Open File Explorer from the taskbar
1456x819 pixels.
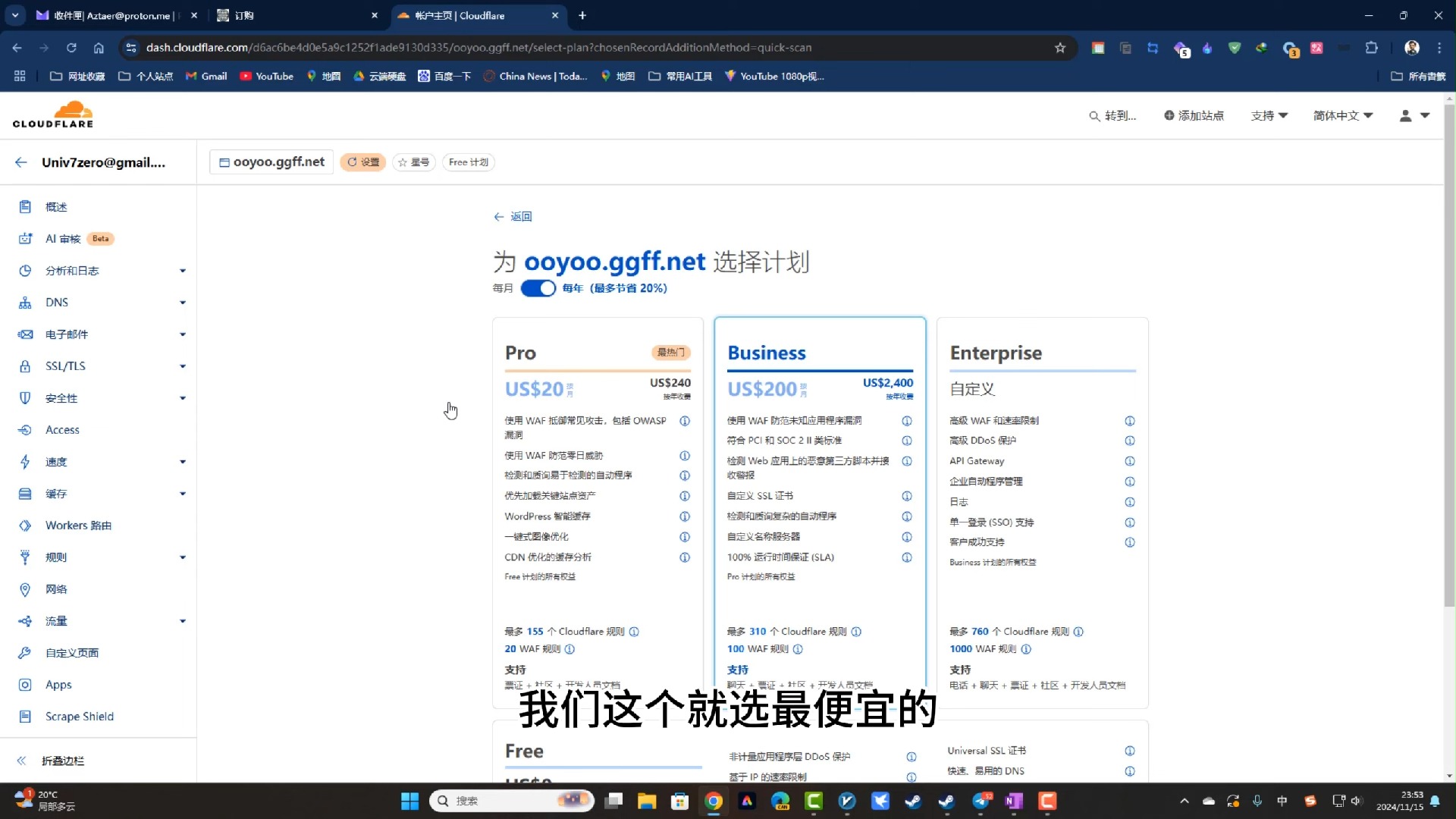pyautogui.click(x=647, y=801)
